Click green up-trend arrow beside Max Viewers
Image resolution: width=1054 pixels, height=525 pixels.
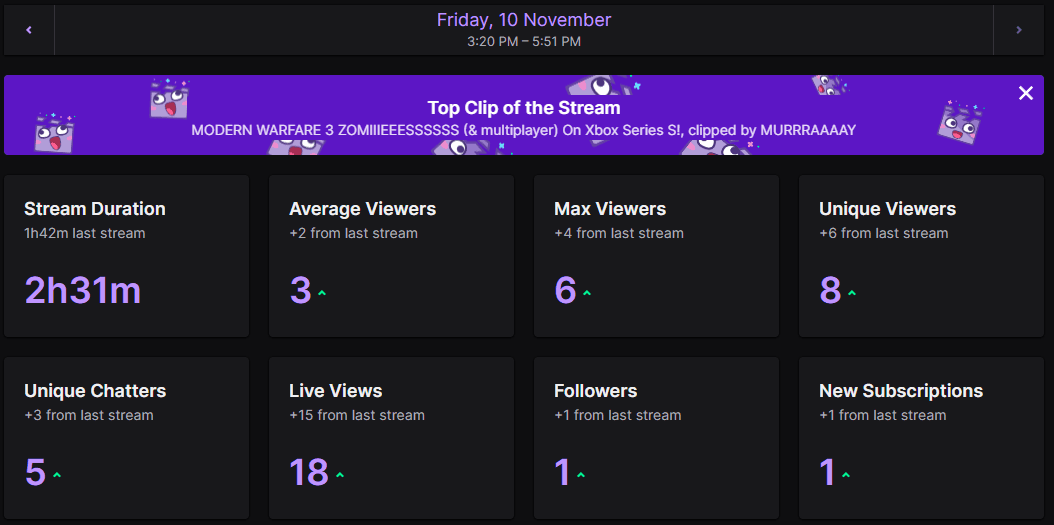[587, 294]
